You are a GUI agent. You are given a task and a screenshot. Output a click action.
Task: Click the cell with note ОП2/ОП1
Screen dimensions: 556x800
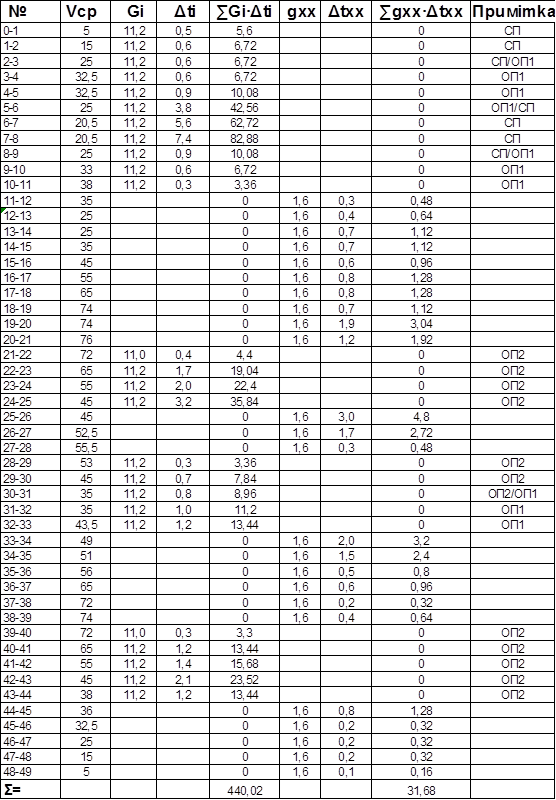click(513, 494)
